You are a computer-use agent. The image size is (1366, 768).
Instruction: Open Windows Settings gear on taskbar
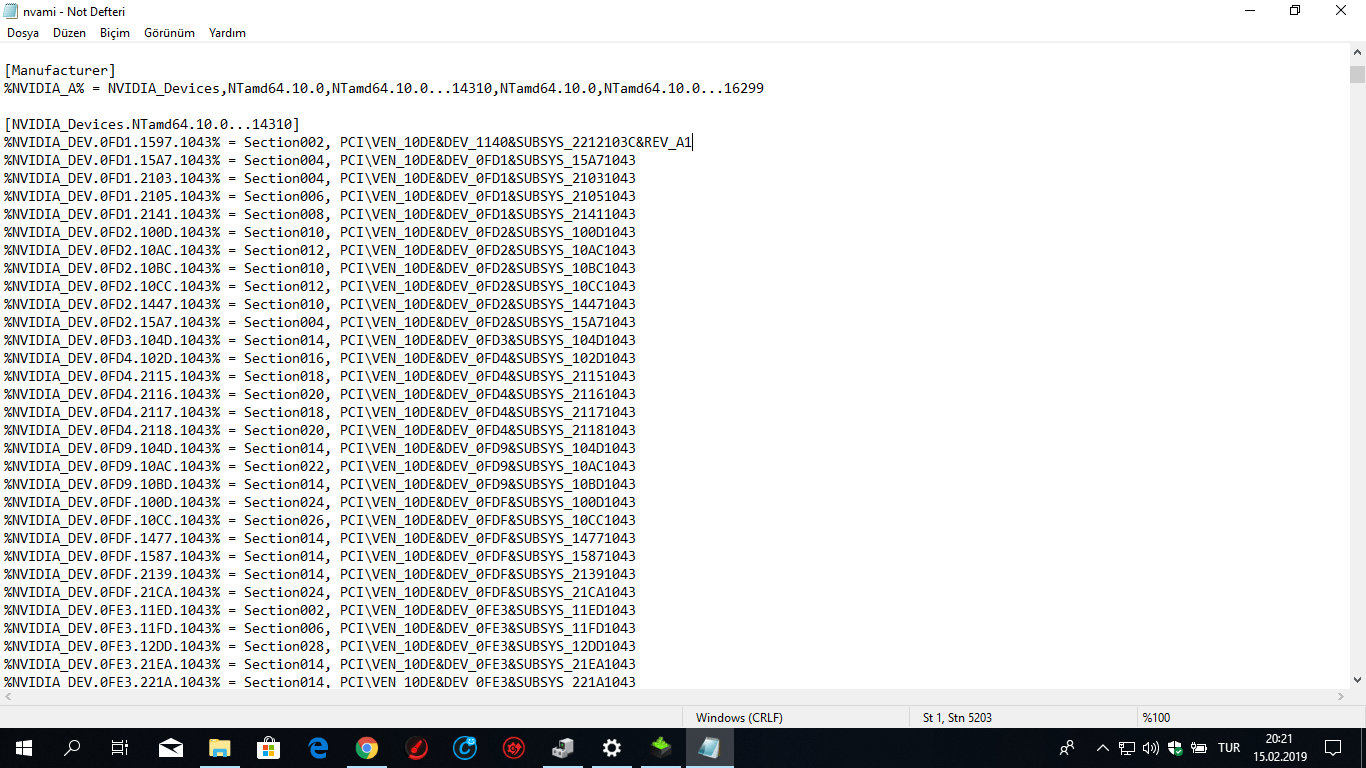[x=612, y=747]
